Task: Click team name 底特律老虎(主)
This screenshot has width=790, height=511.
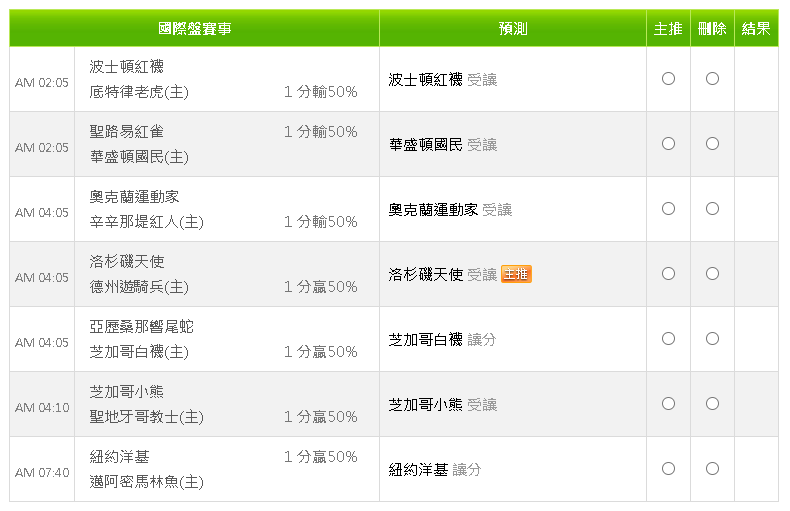Action: pos(139,92)
